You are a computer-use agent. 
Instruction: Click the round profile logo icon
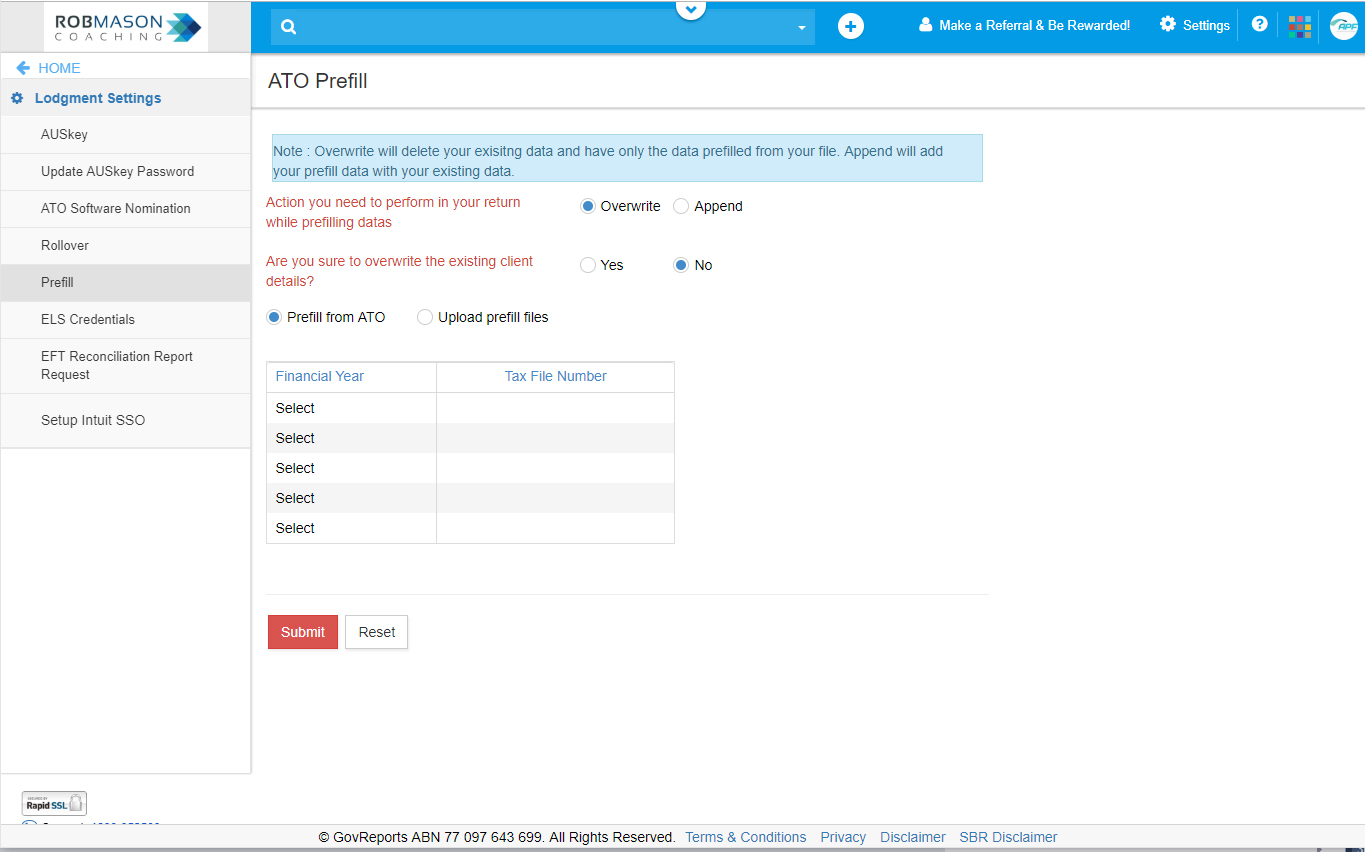(x=1344, y=26)
